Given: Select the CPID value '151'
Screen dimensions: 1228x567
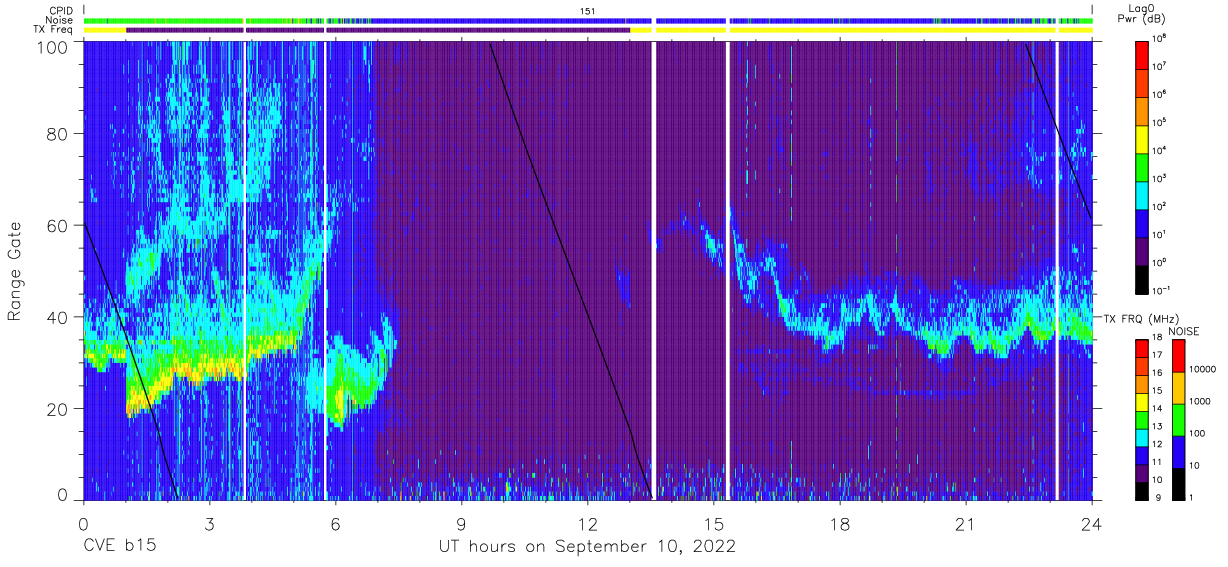Looking at the screenshot, I should pos(588,10).
